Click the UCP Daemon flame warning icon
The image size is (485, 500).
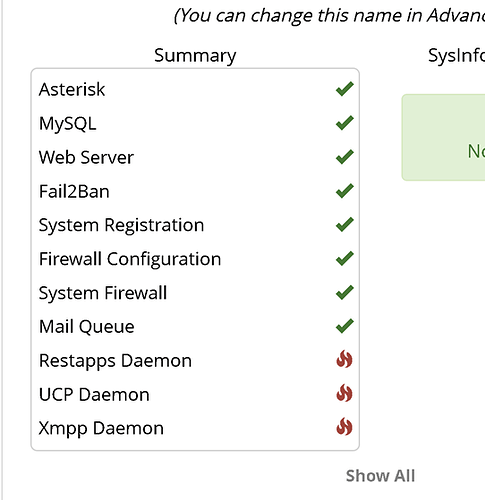point(344,393)
